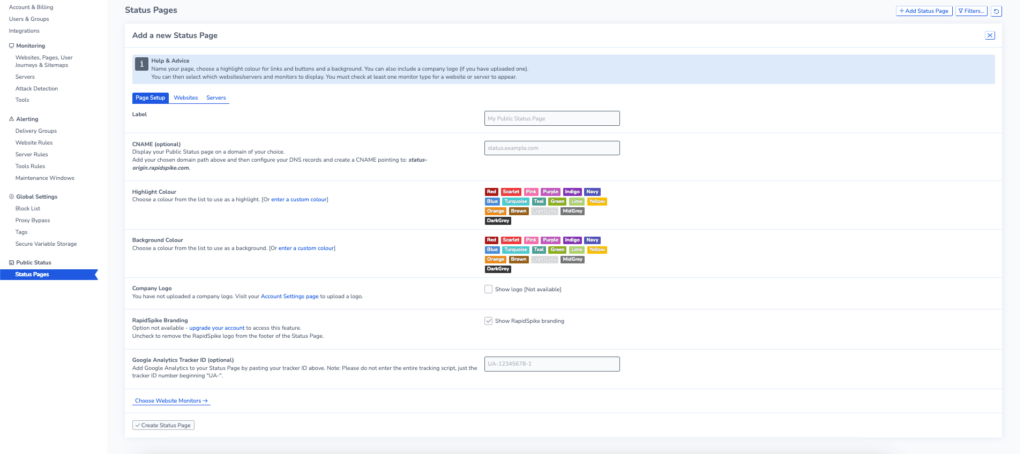1024x454 pixels.
Task: Enable the Show logo checkbox
Action: 488,289
